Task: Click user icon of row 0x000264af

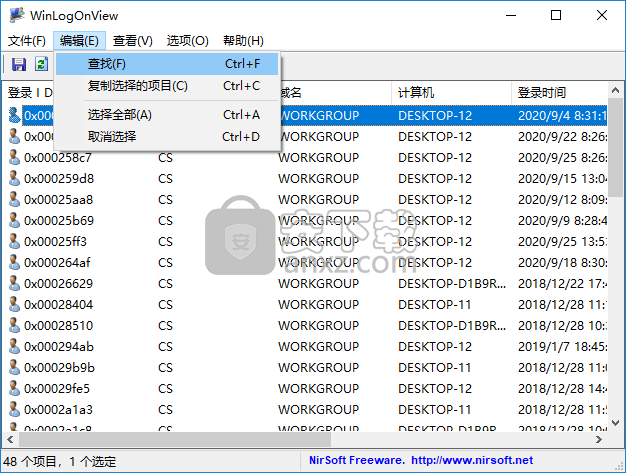Action: (x=14, y=263)
